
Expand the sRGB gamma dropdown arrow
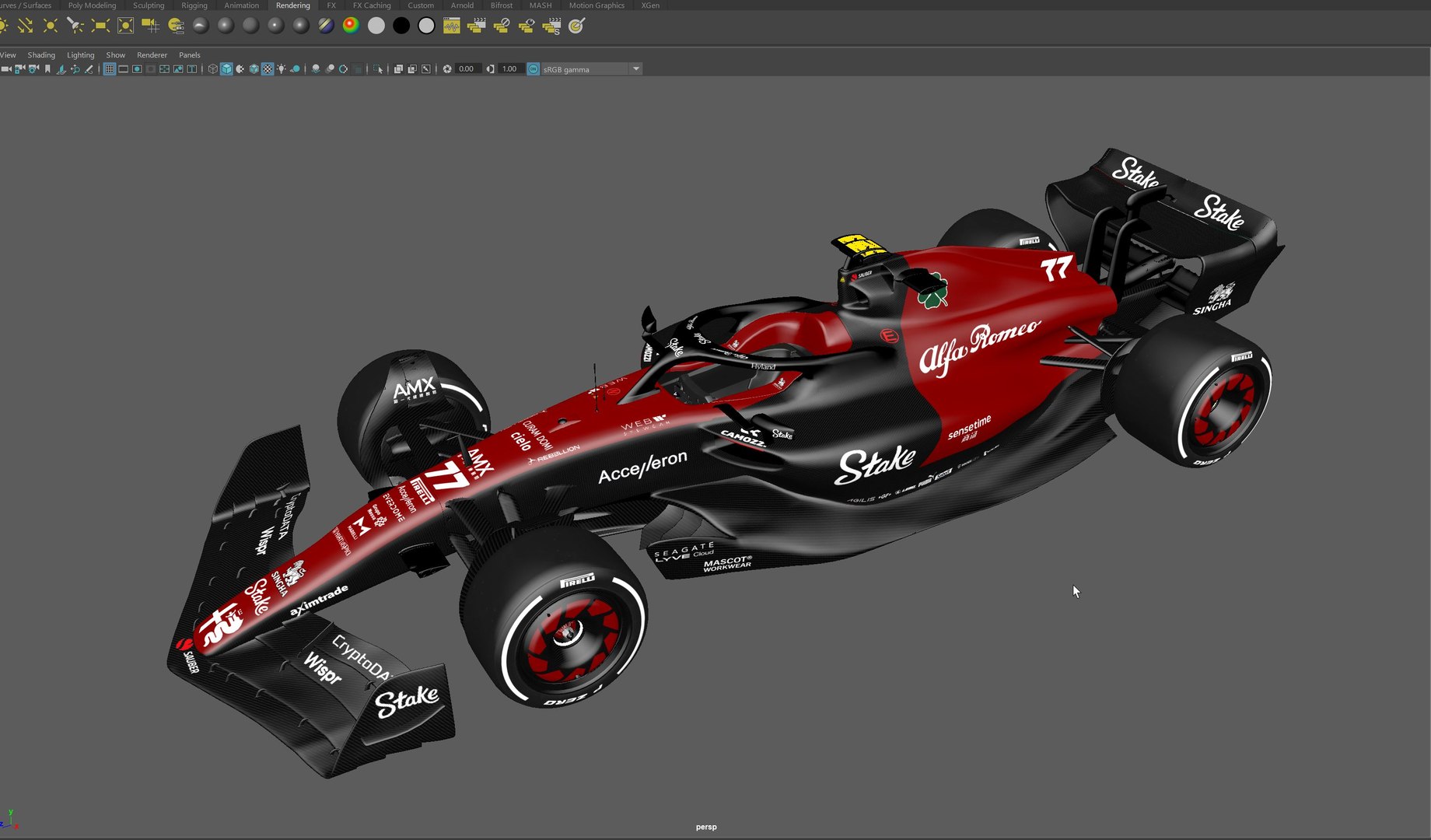coord(636,68)
